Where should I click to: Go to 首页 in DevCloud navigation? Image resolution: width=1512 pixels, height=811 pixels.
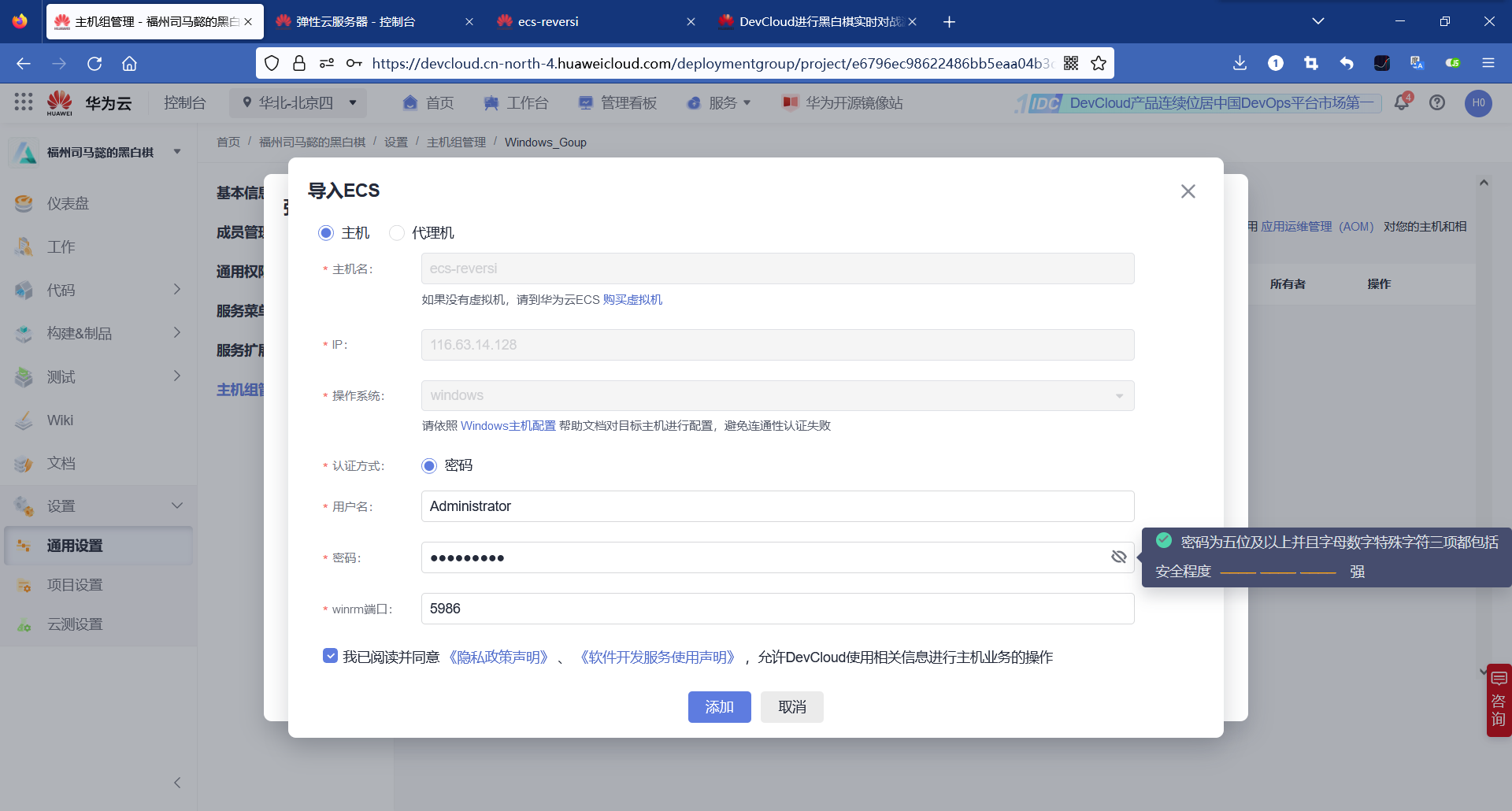click(428, 103)
